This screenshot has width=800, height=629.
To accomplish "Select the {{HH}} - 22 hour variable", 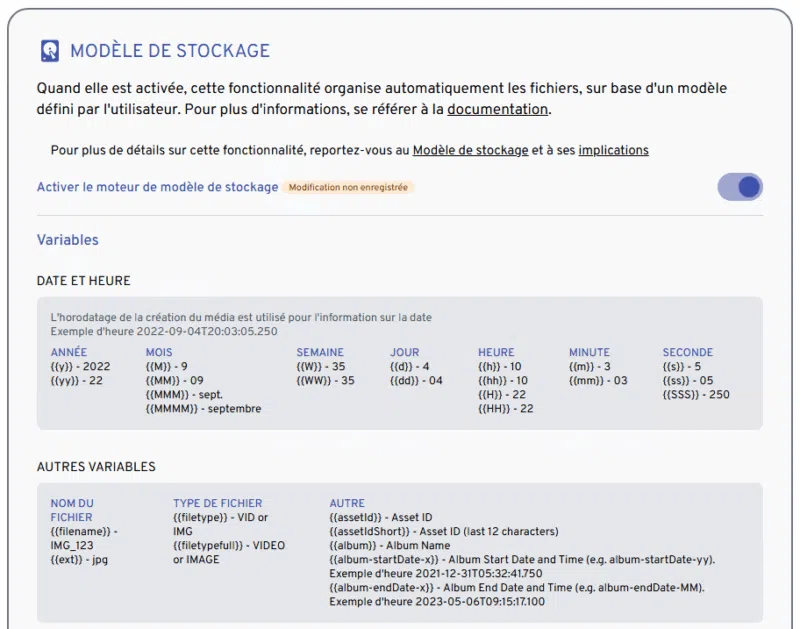I will [505, 408].
